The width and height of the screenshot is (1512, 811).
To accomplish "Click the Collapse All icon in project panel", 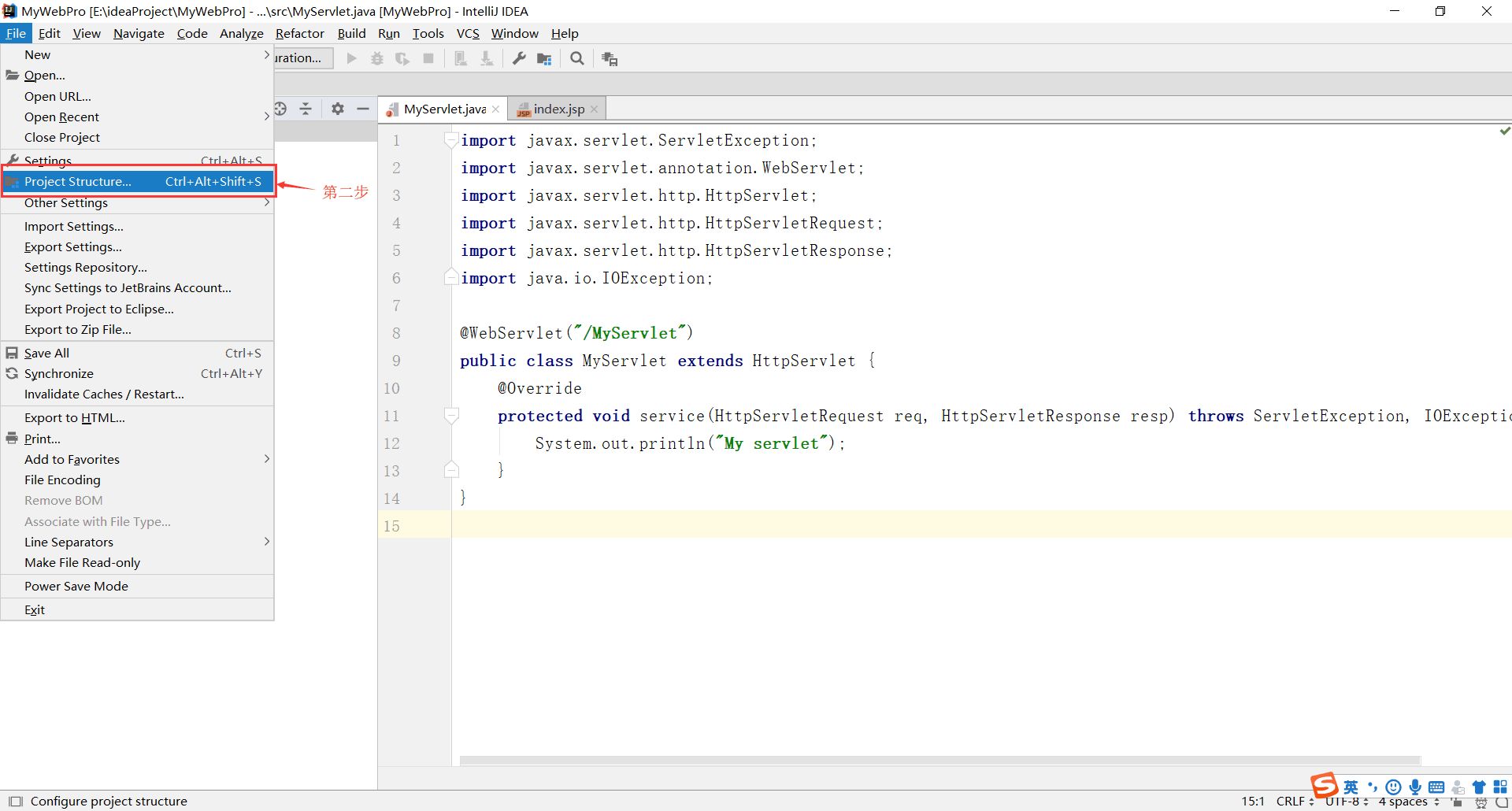I will click(306, 109).
